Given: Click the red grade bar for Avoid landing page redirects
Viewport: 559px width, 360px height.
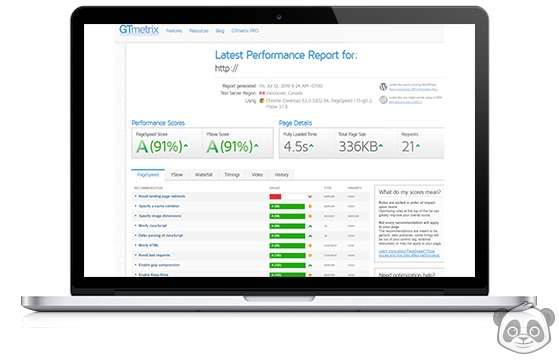Looking at the screenshot, I should coord(275,196).
